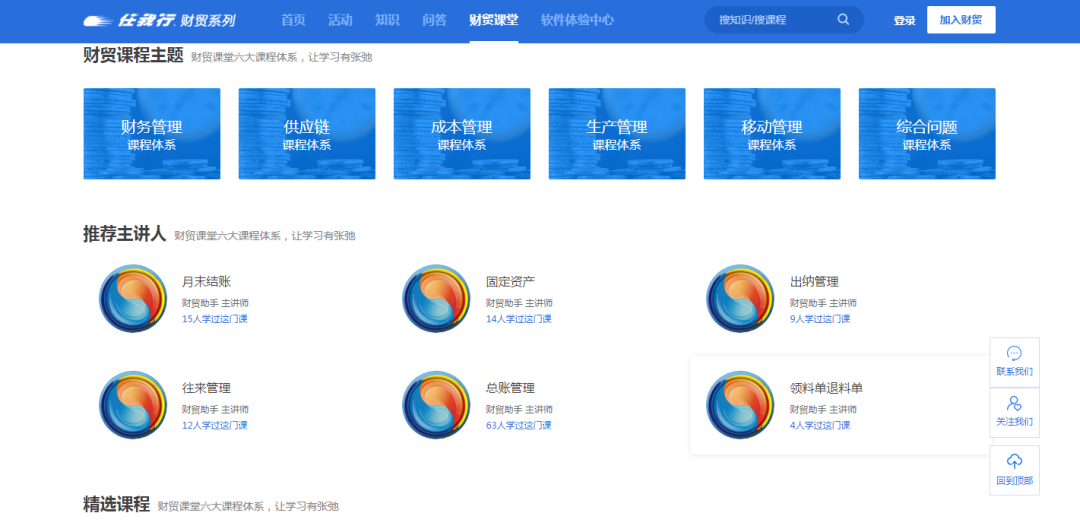This screenshot has width=1080, height=532.
Task: Click the 领料单退料单 avatar icon
Action: (x=740, y=404)
